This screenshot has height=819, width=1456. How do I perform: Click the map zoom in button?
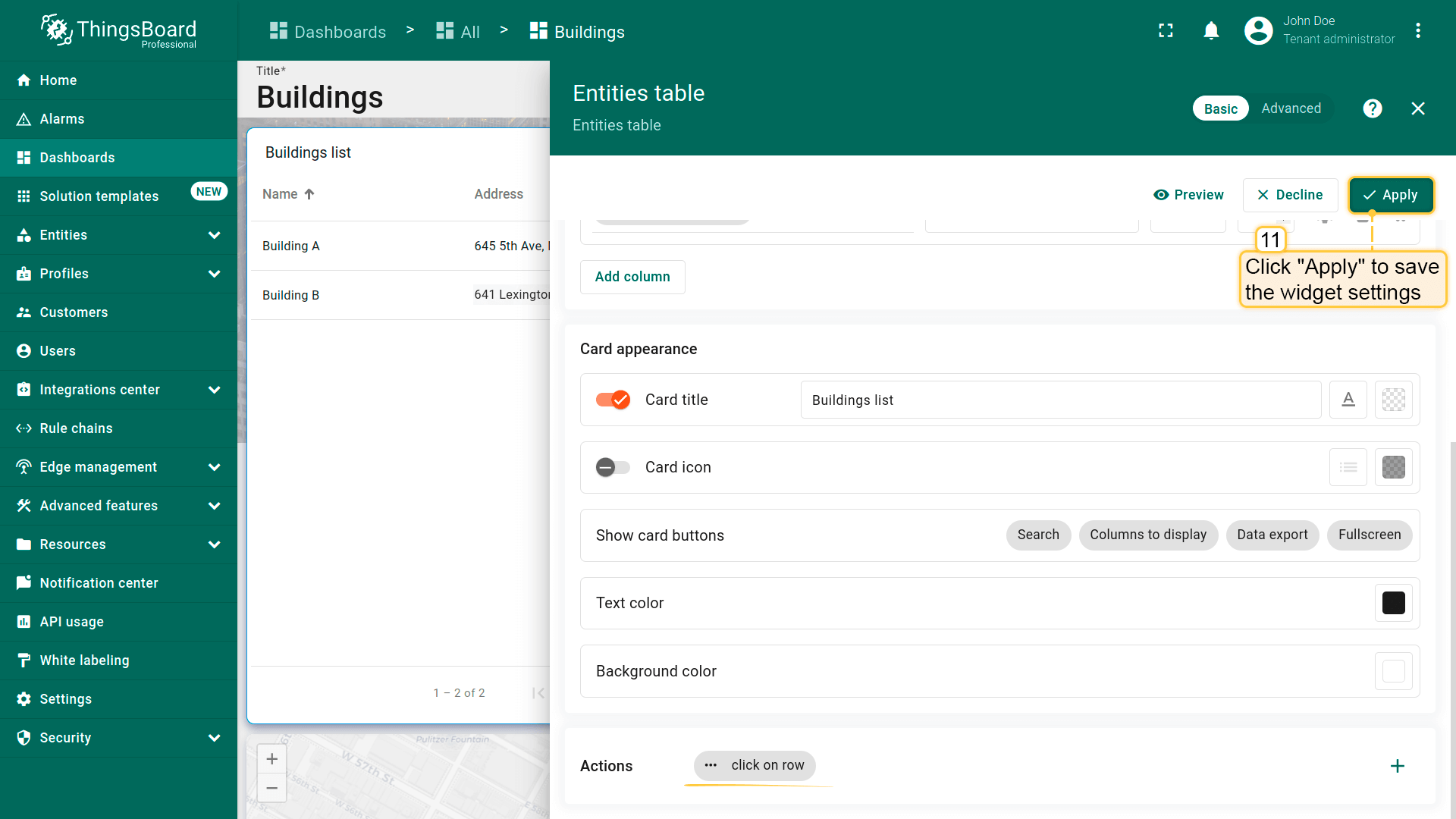click(x=272, y=759)
